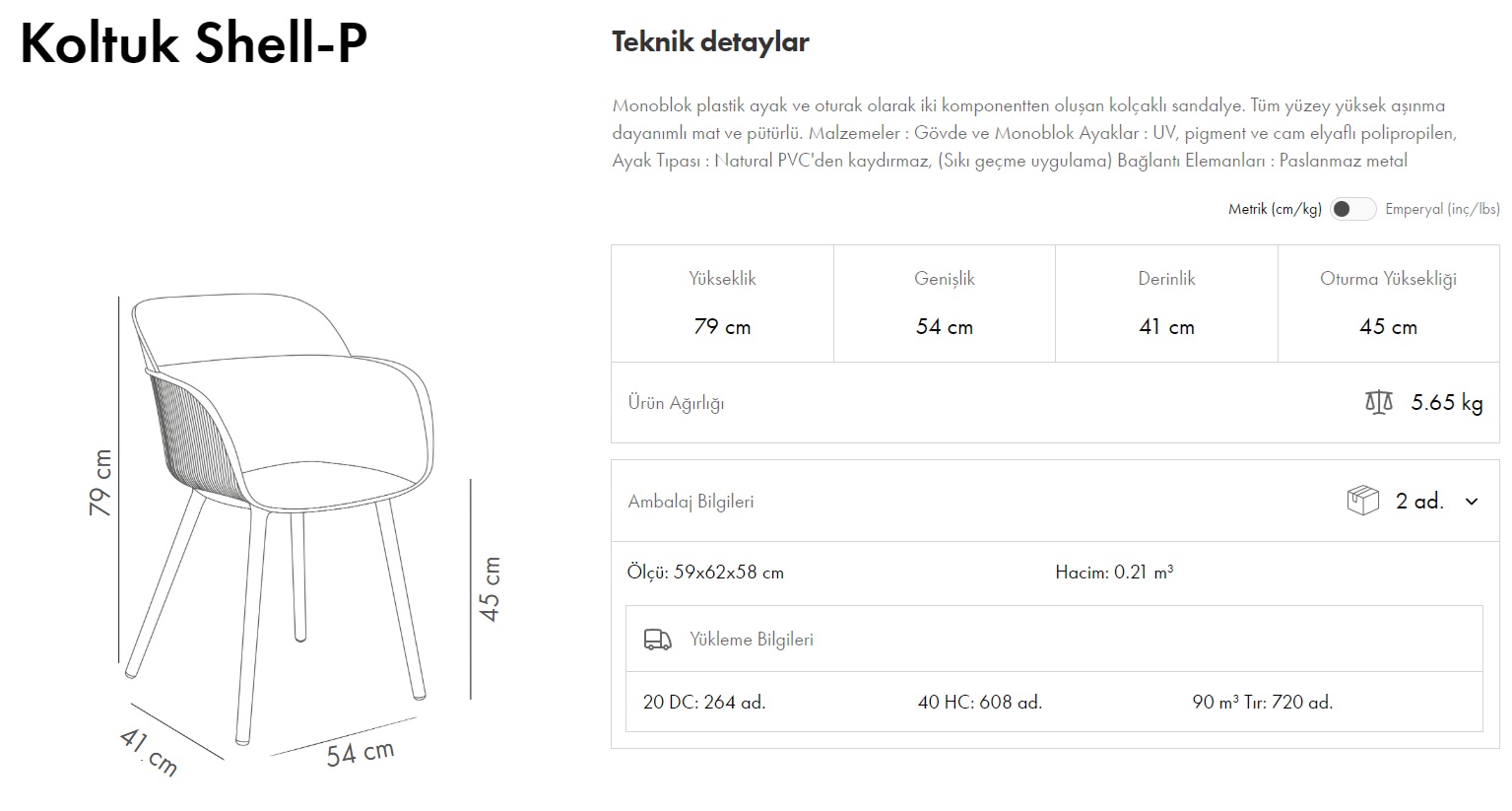This screenshot has width=1512, height=811.
Task: Expand the packaging quantity chevron arrow
Action: [x=1472, y=502]
